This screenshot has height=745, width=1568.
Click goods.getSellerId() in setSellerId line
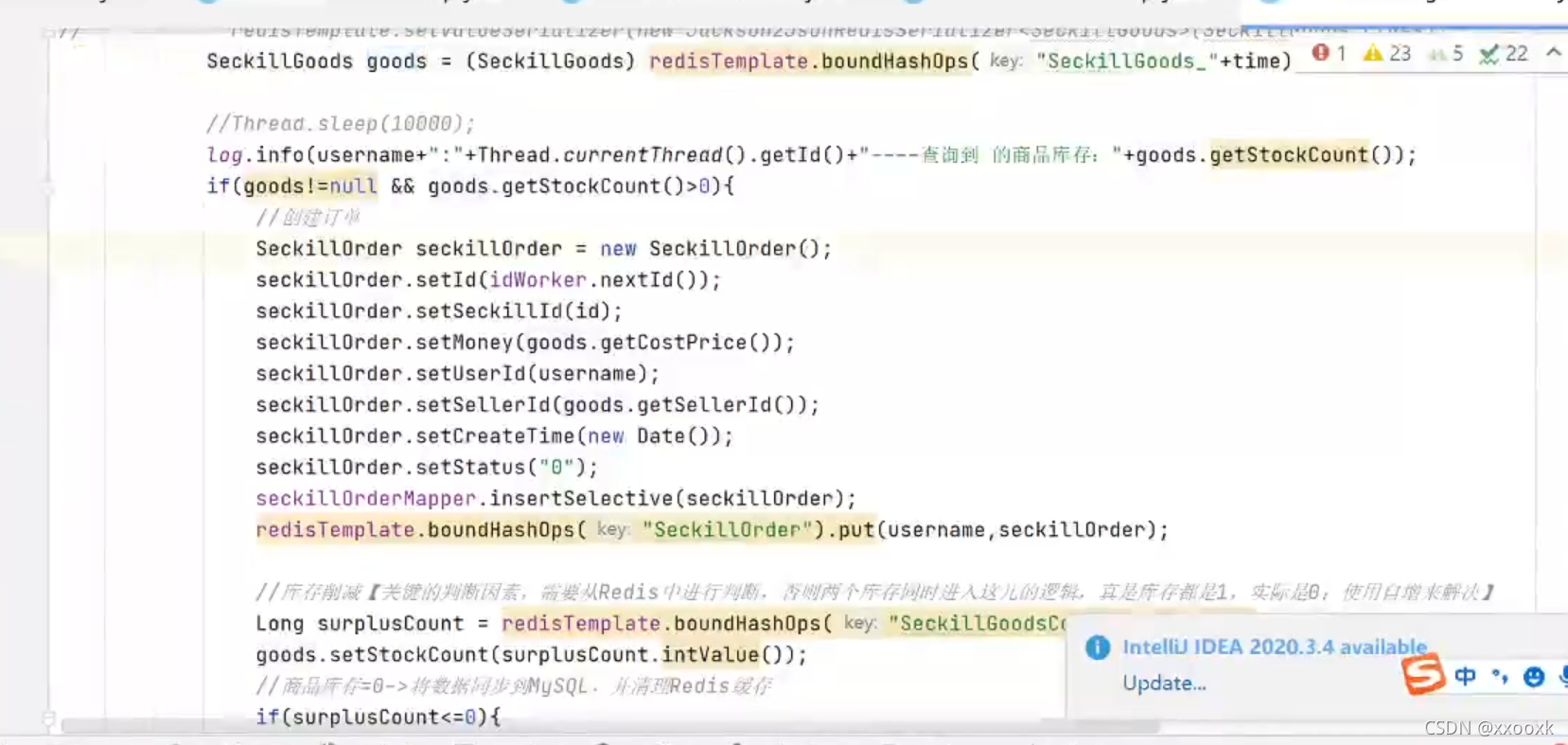pyautogui.click(x=678, y=405)
